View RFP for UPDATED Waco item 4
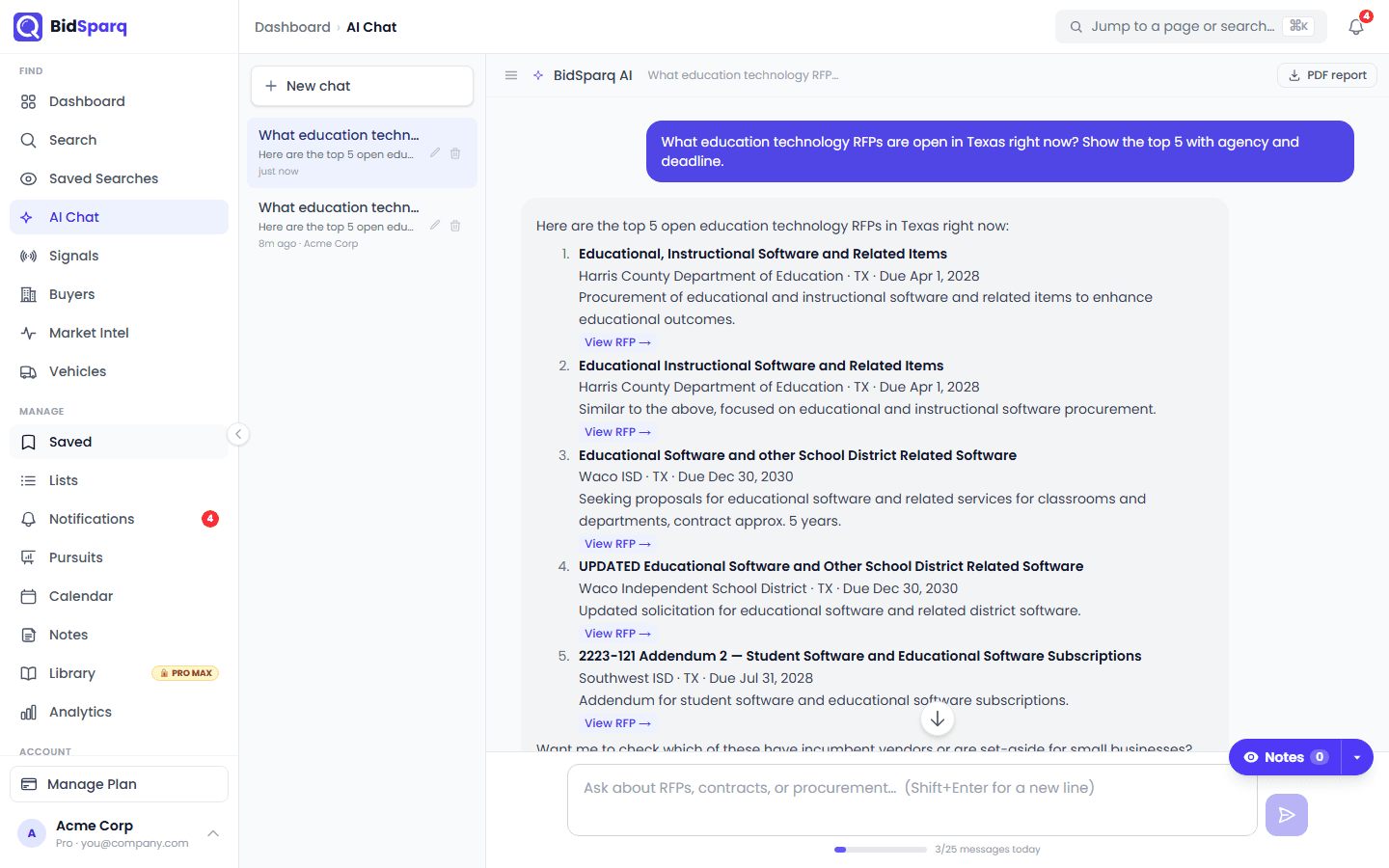1389x868 pixels. coord(617,634)
